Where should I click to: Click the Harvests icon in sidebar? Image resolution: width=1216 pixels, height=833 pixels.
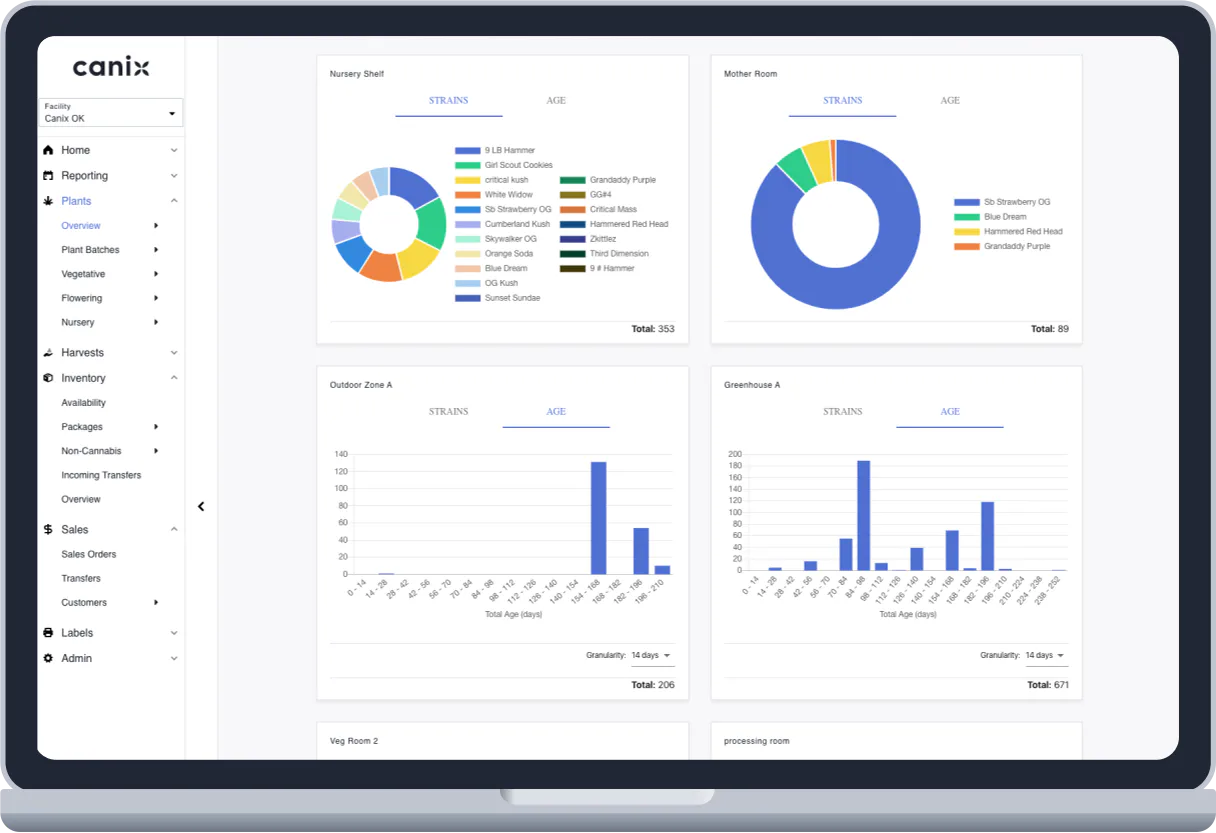[48, 353]
